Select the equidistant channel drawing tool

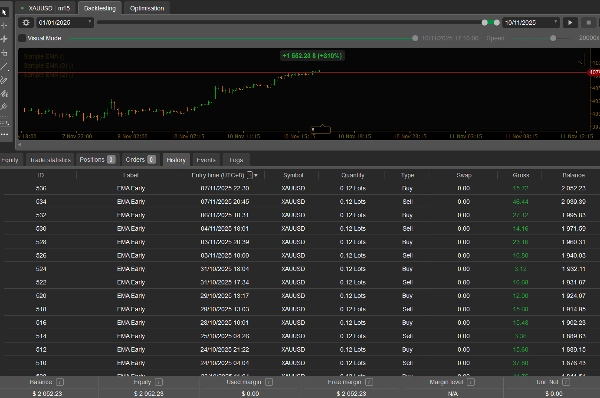pos(4,80)
